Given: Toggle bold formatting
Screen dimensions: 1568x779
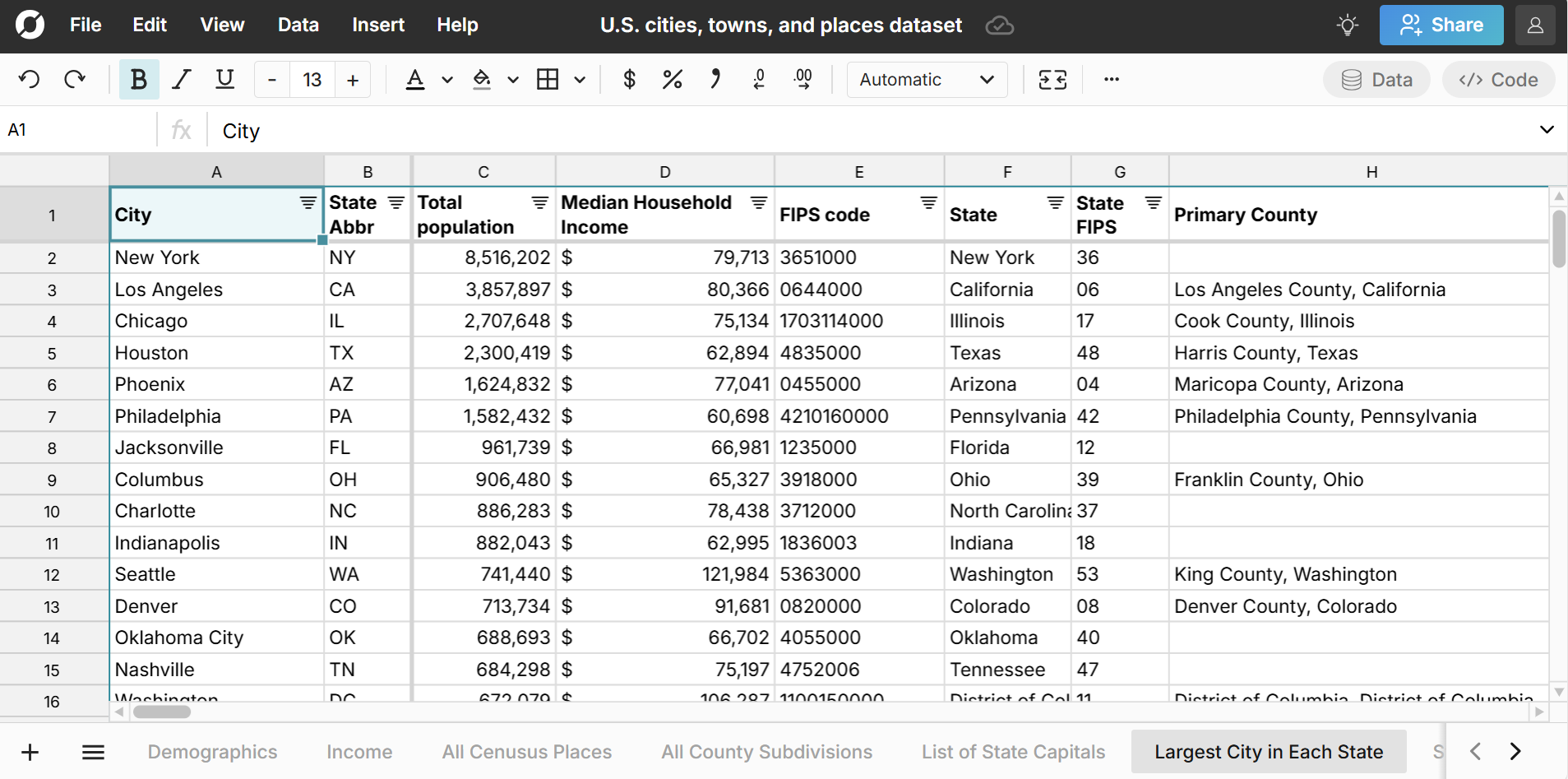Looking at the screenshot, I should 138,80.
